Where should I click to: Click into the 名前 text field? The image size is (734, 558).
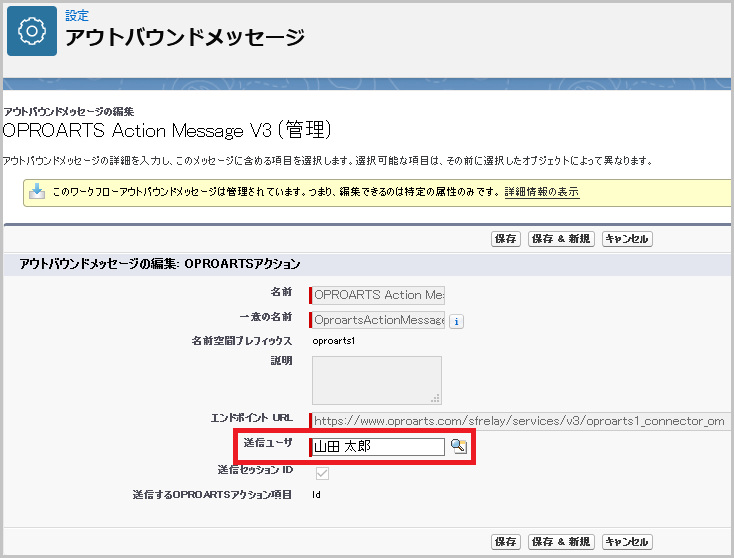(x=378, y=295)
